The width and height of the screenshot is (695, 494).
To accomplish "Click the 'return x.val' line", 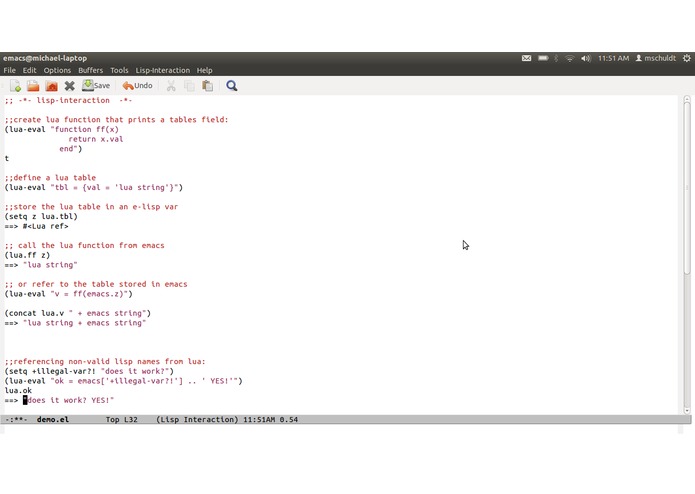I will 96,139.
